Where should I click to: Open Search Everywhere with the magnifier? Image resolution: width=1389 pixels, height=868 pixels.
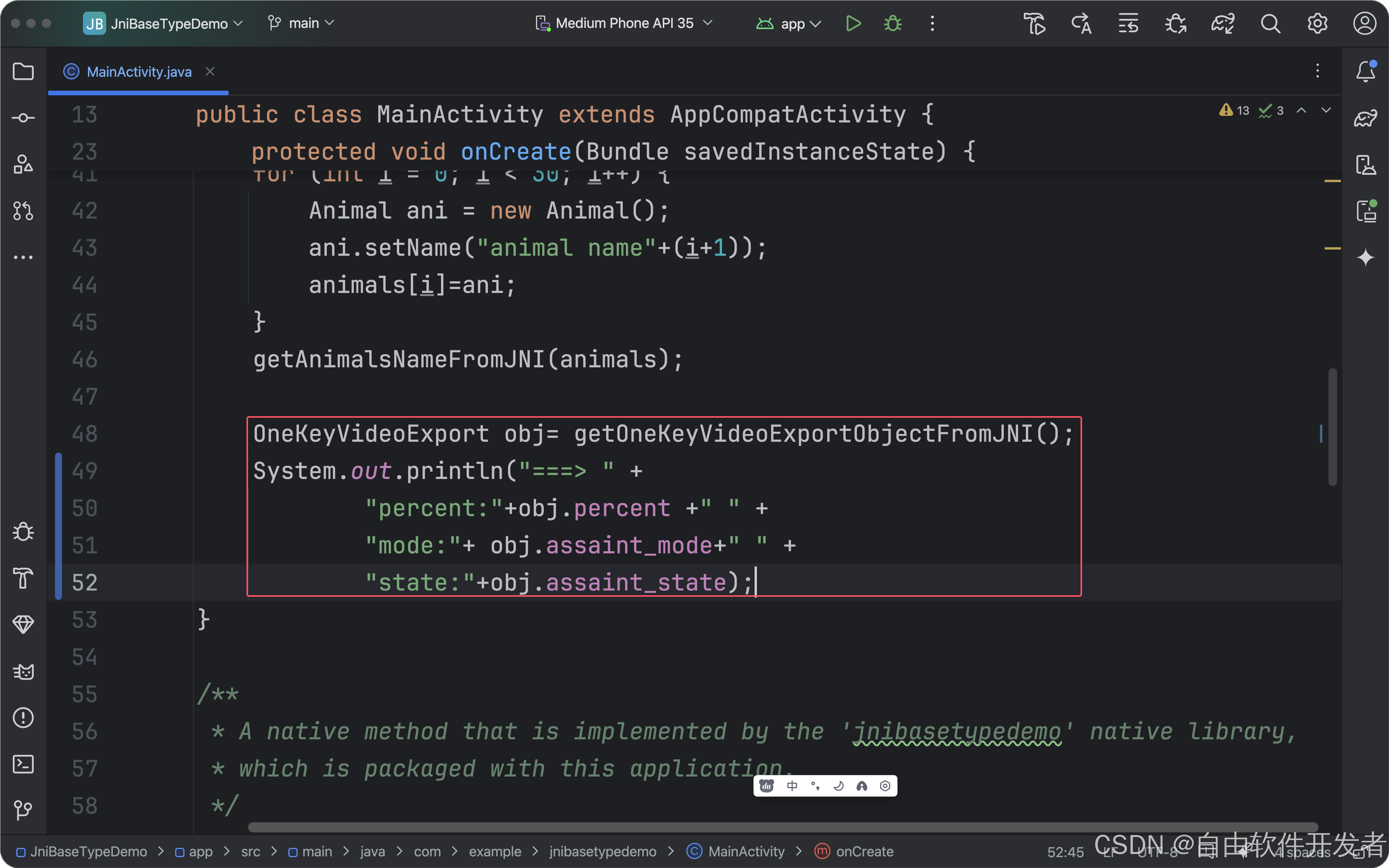point(1270,23)
